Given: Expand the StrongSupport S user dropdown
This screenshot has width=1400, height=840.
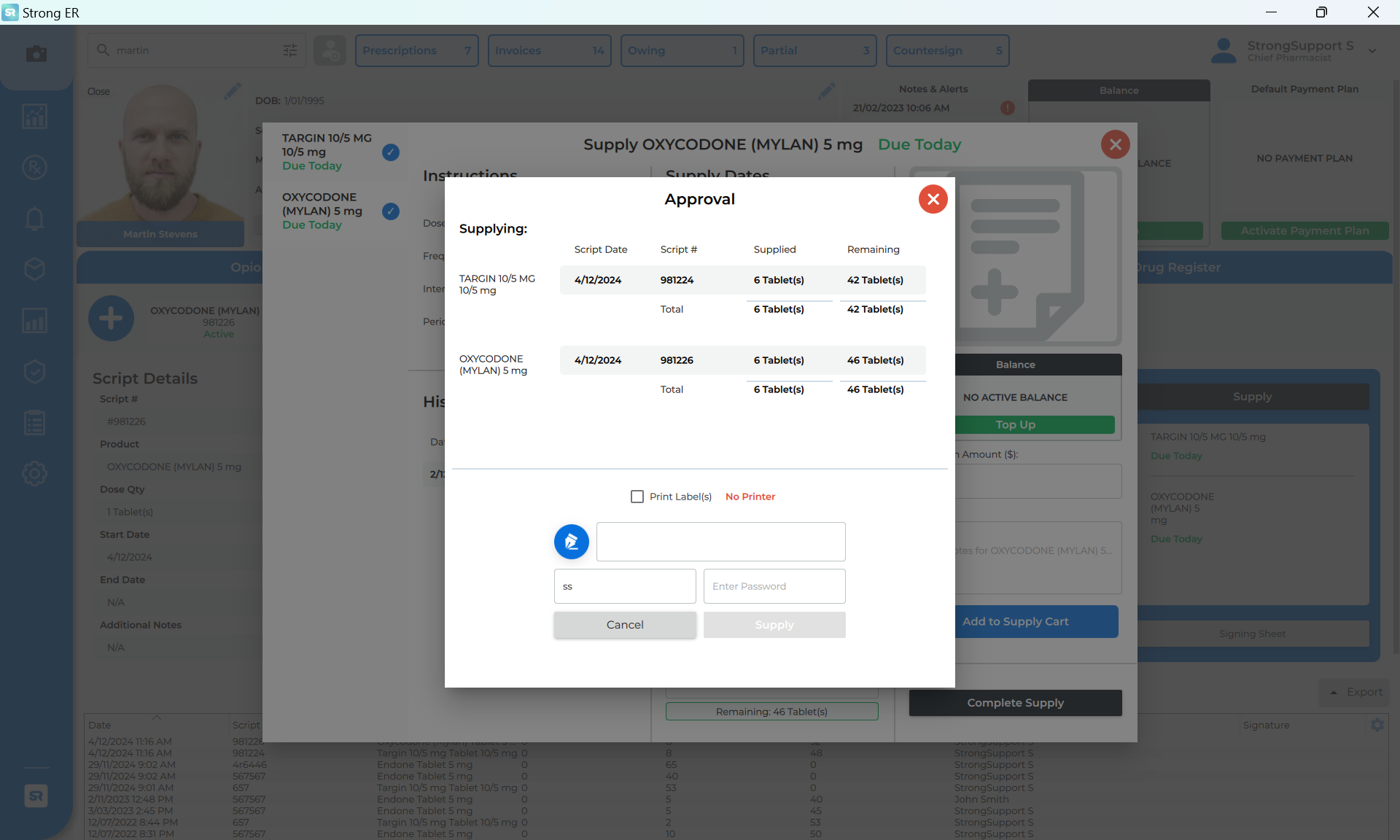Looking at the screenshot, I should [x=1372, y=50].
